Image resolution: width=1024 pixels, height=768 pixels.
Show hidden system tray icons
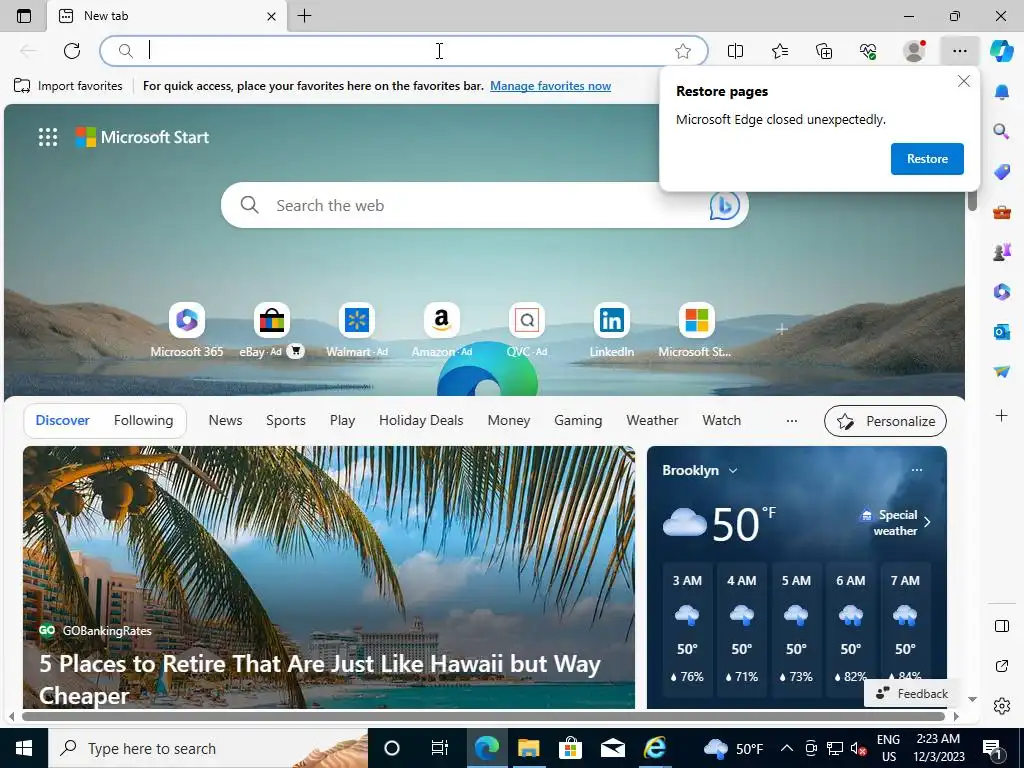787,748
